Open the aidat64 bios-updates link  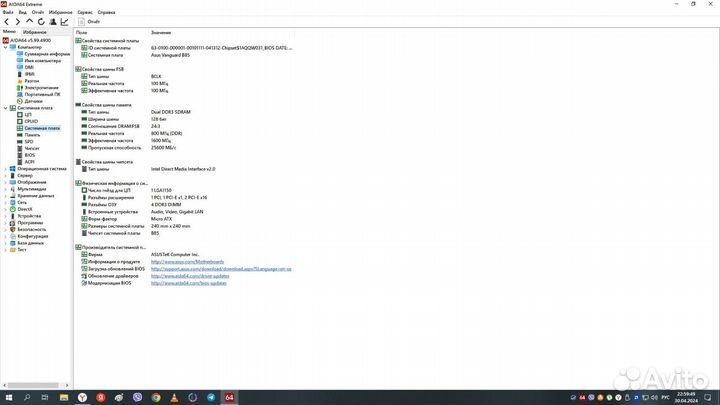tap(186, 283)
